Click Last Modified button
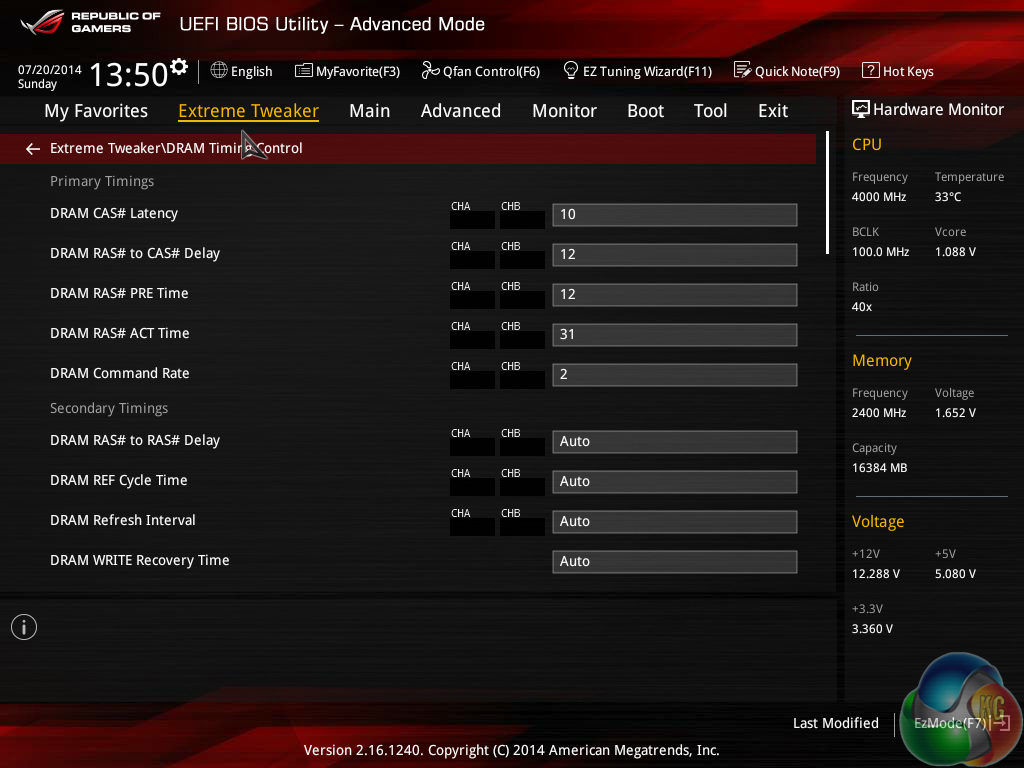Viewport: 1024px width, 768px height. click(835, 723)
